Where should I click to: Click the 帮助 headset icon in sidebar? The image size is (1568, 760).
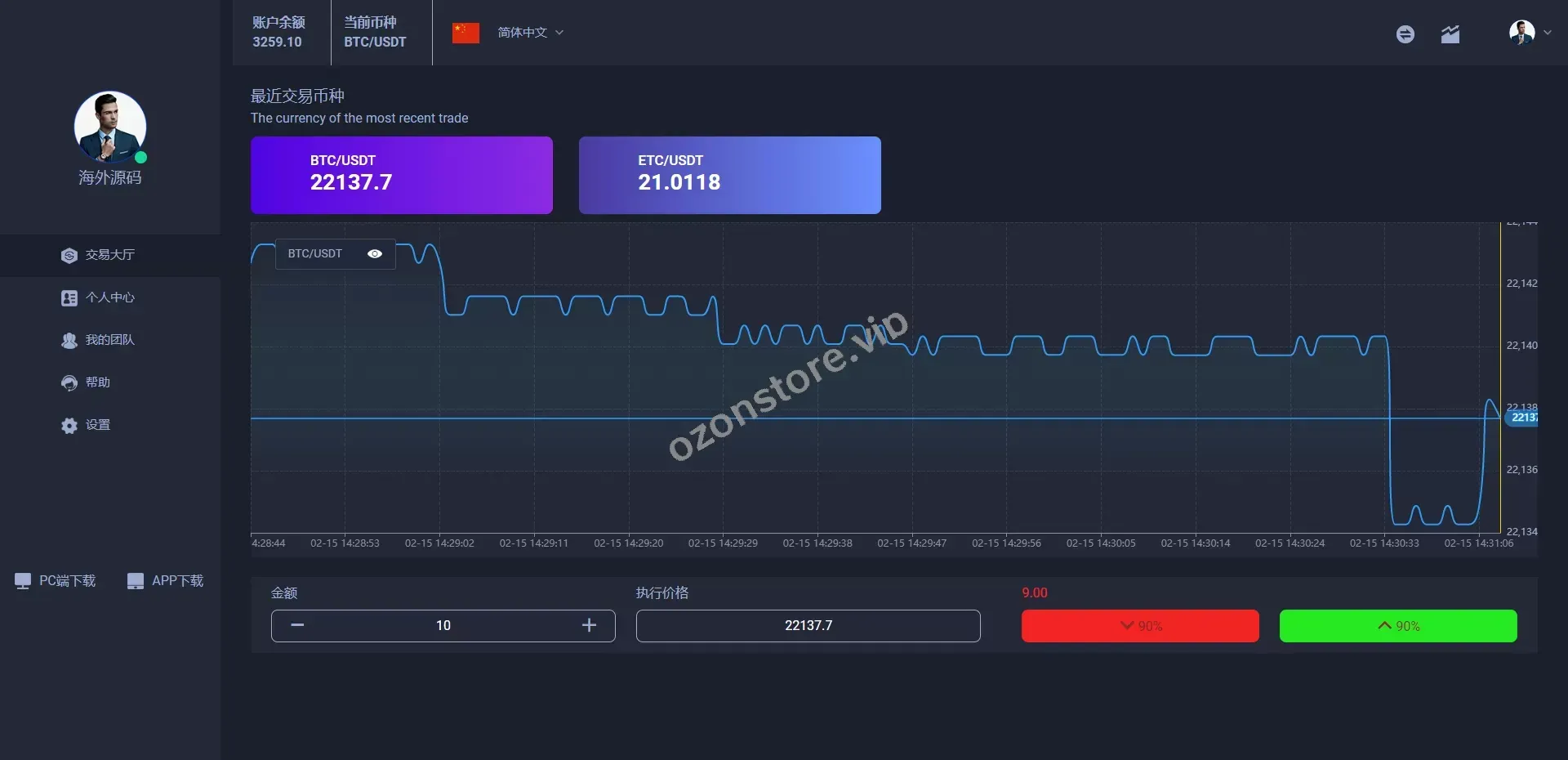[69, 382]
